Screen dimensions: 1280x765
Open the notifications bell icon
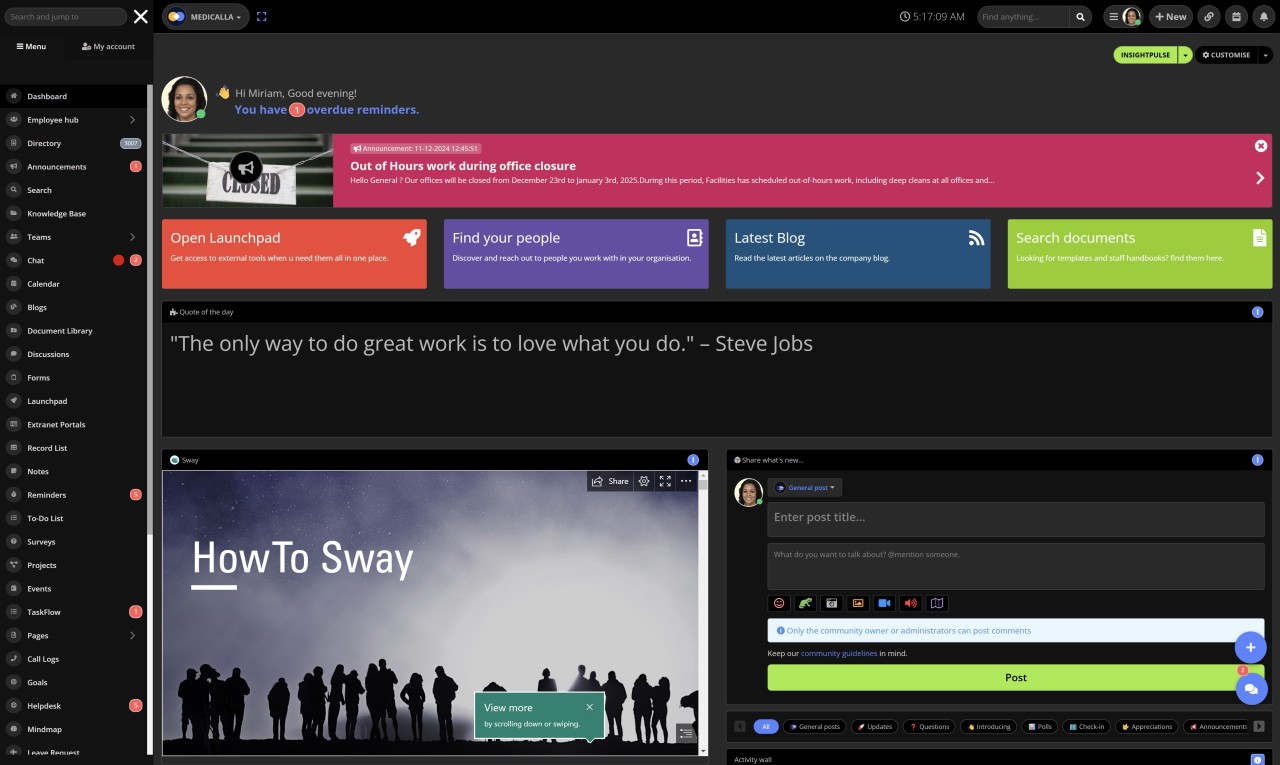point(1263,17)
